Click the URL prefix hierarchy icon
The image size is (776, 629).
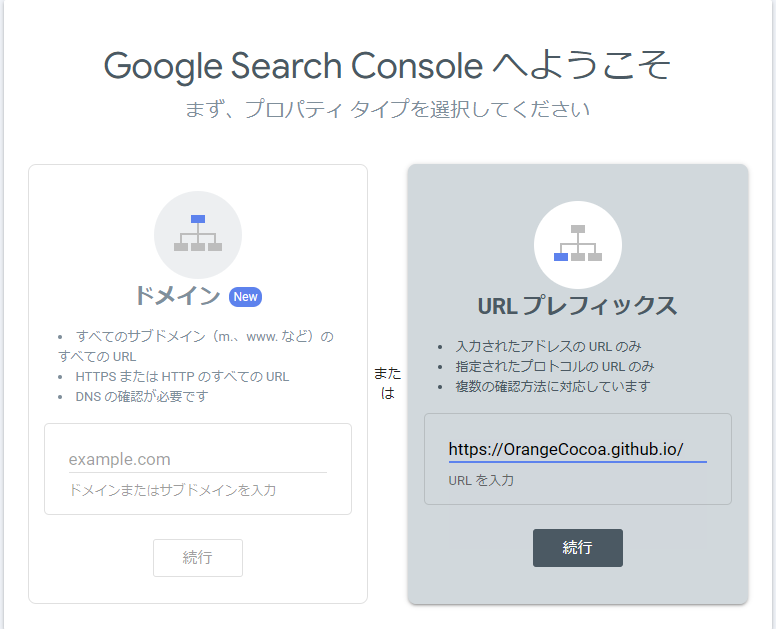578,244
